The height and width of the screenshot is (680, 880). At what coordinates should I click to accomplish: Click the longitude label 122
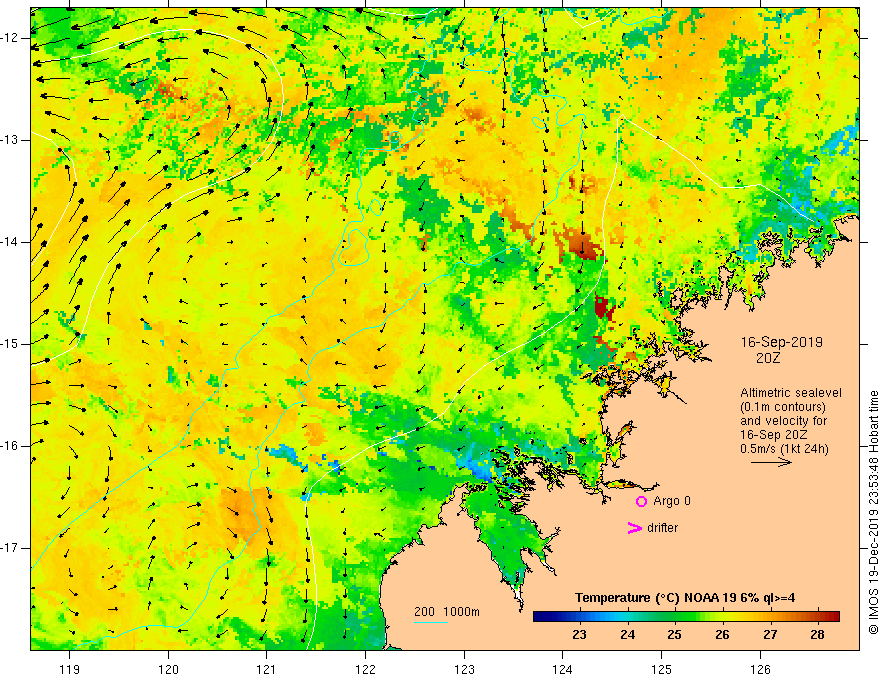365,669
